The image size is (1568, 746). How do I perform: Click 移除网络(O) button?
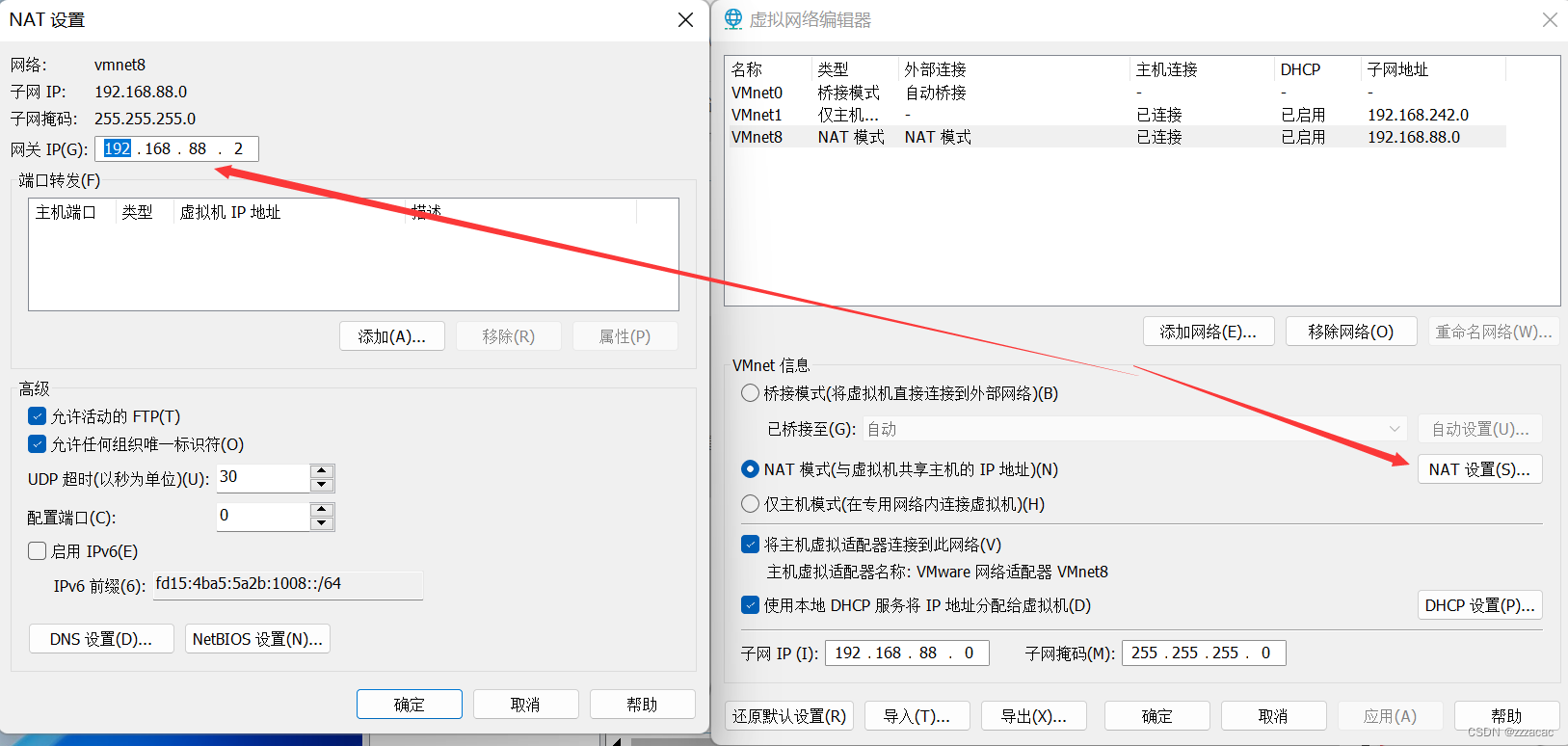point(1351,332)
